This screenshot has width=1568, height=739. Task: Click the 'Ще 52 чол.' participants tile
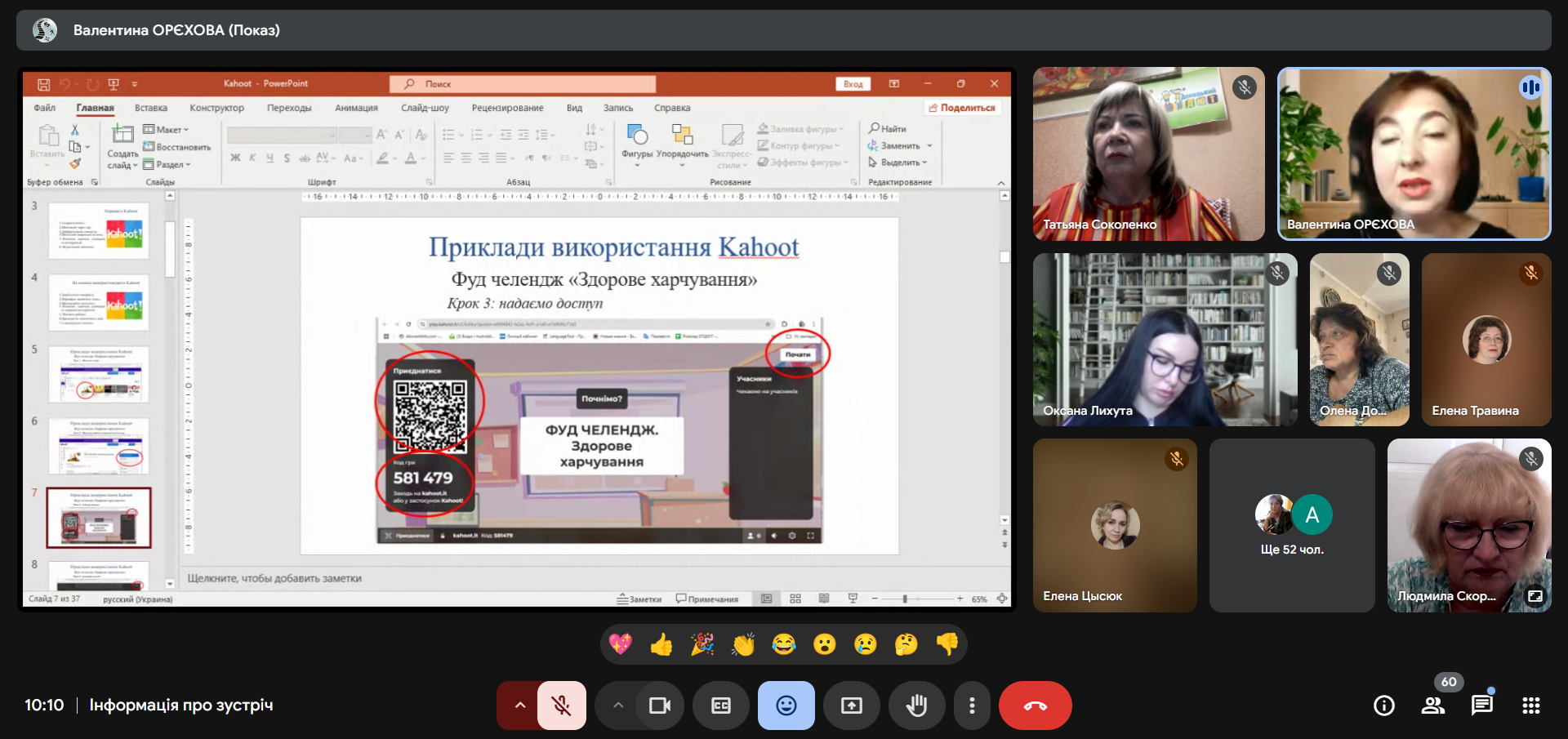1291,525
